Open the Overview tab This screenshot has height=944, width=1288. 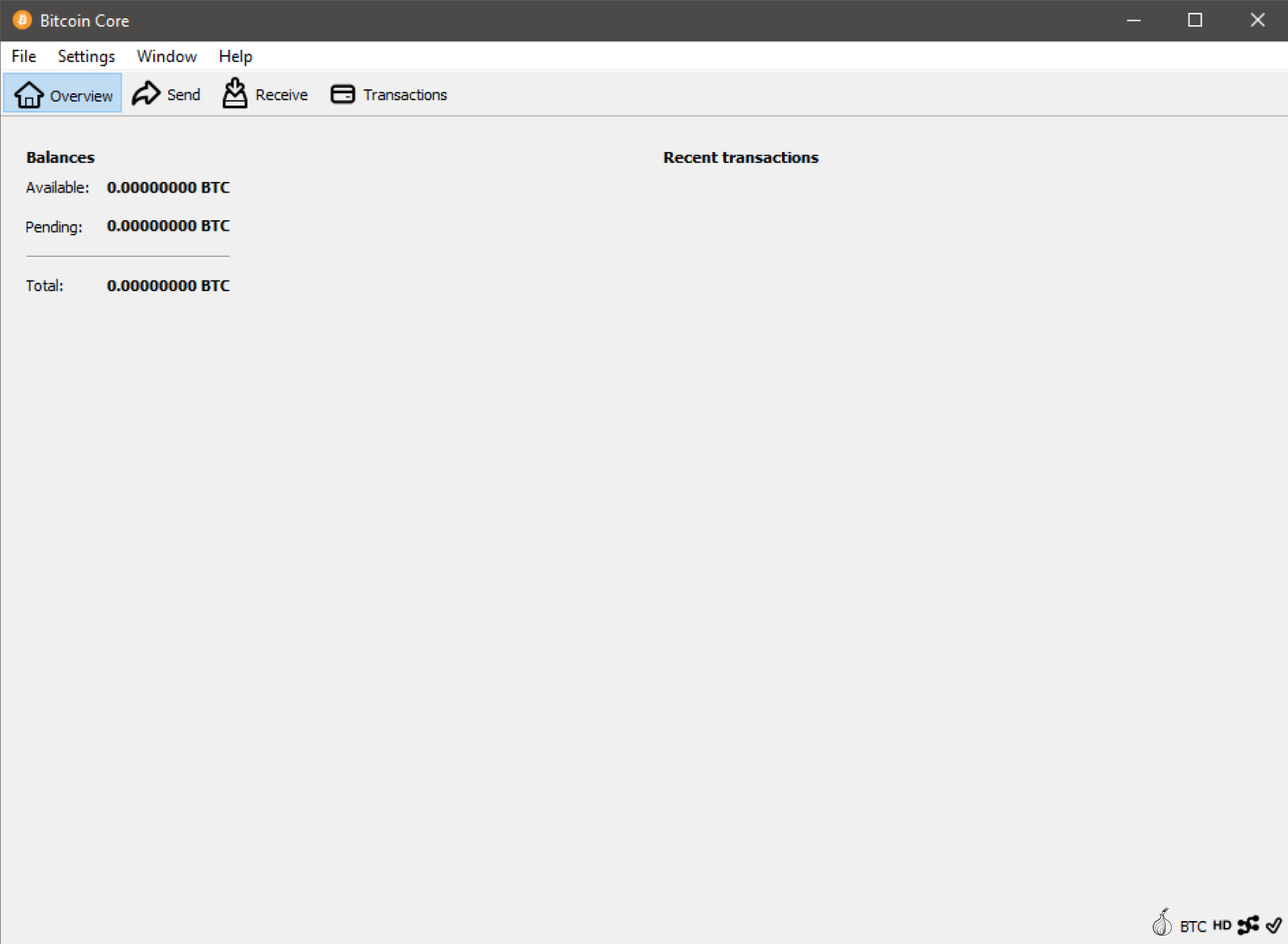tap(63, 94)
